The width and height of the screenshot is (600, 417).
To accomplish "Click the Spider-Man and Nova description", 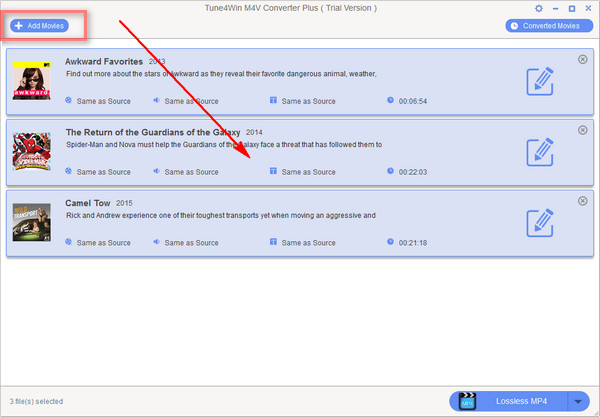I will tap(224, 145).
